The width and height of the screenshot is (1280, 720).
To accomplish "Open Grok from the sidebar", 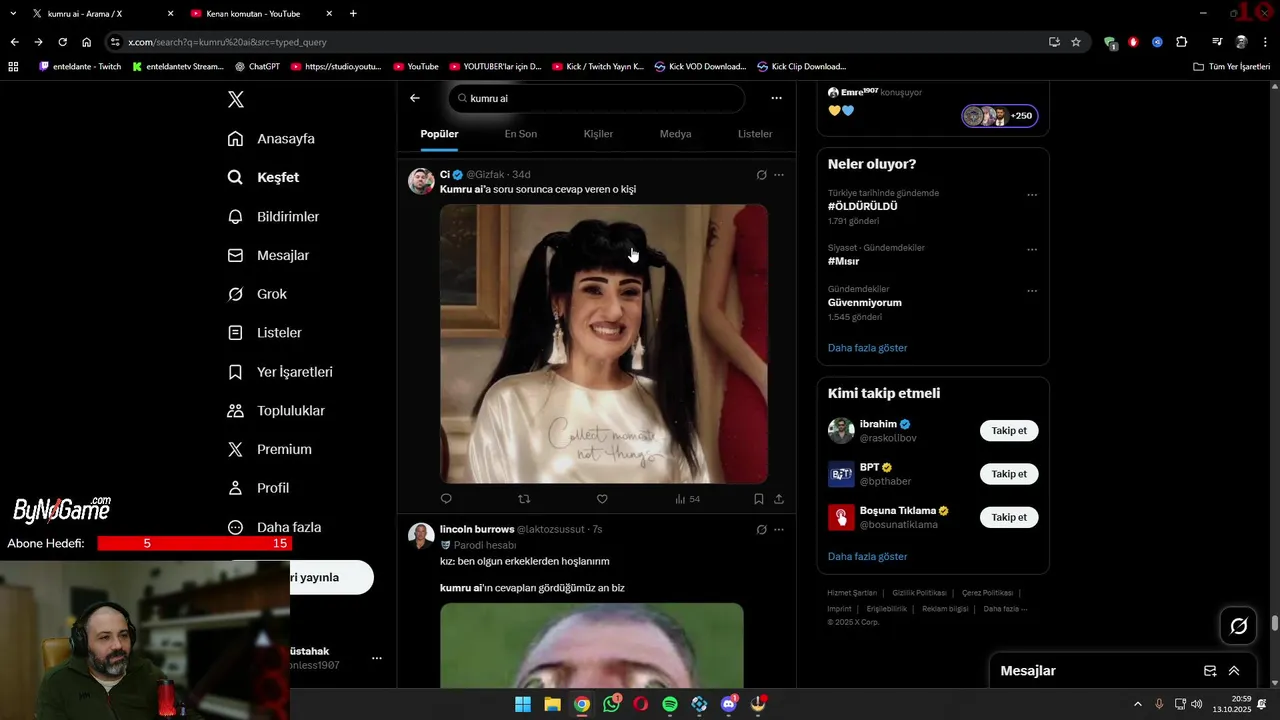I will [x=257, y=294].
